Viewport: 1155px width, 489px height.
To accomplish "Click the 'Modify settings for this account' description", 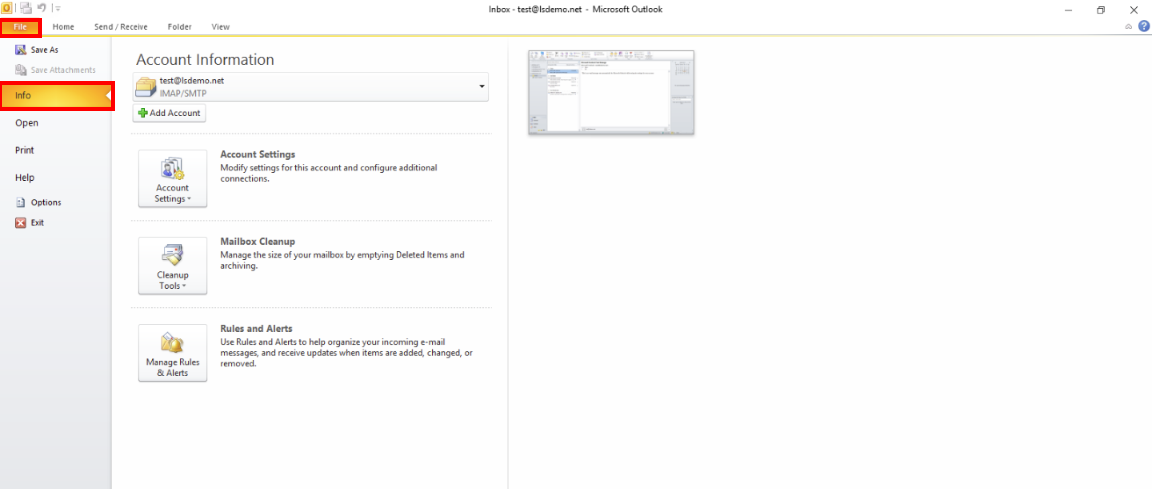I will 329,173.
